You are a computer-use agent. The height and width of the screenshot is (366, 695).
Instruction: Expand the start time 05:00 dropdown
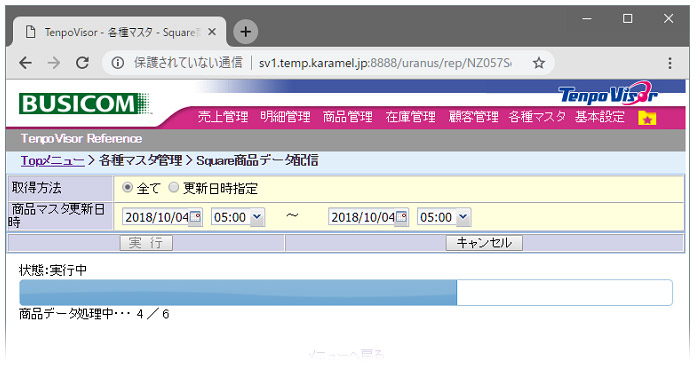click(x=257, y=217)
